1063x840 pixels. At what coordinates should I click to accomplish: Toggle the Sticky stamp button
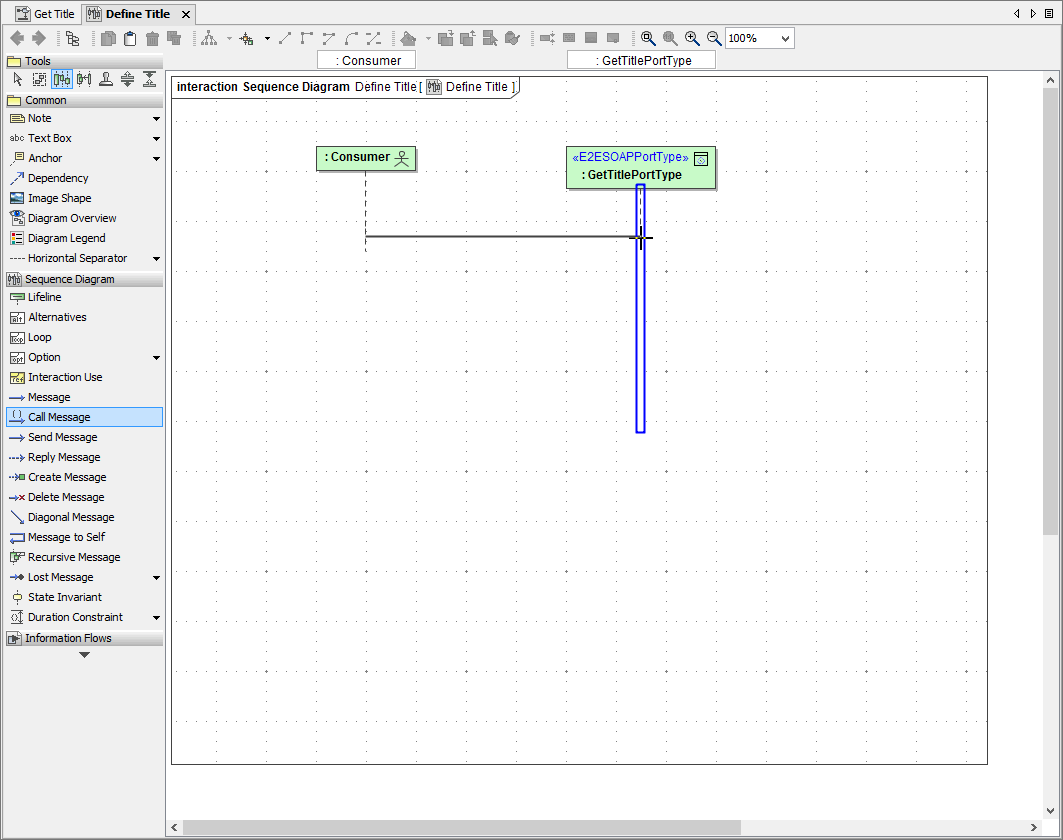click(105, 80)
